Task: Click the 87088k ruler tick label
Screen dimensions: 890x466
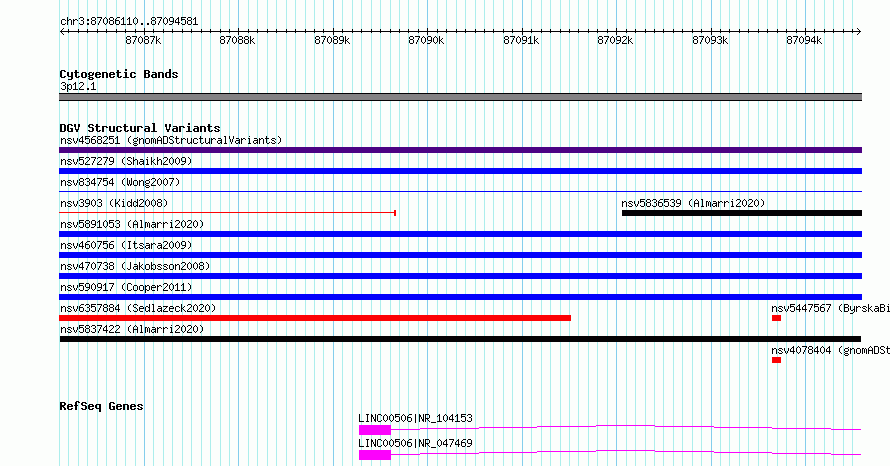Action: pyautogui.click(x=237, y=40)
